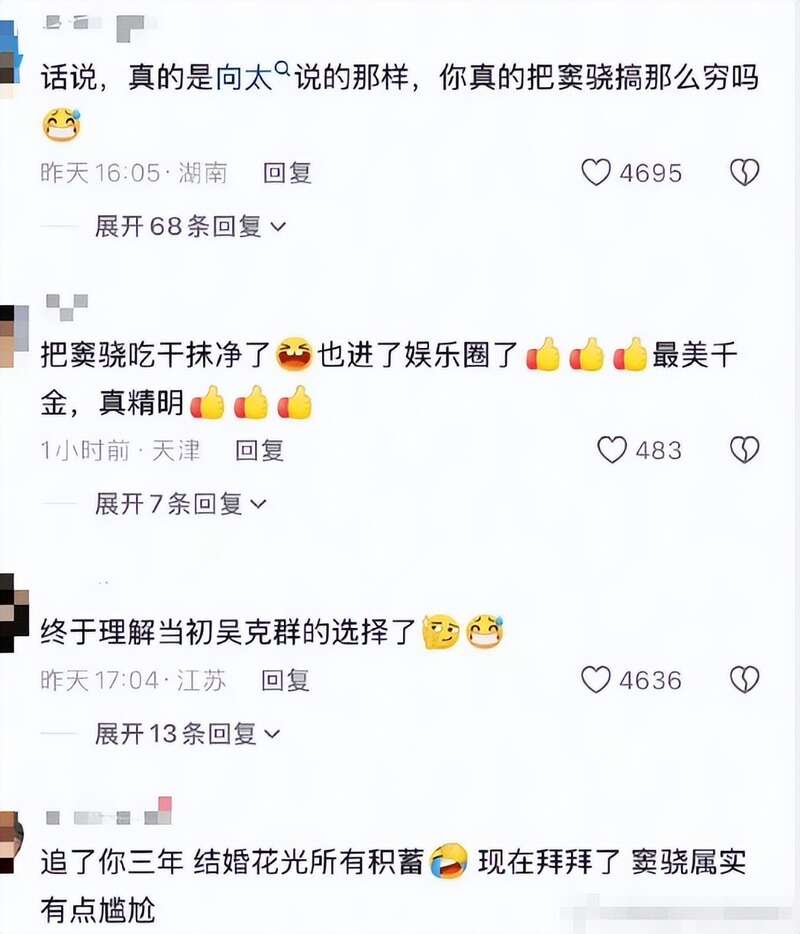Open the third commenter's pixelated avatar
Viewport: 800px width, 934px height.
(x=13, y=612)
